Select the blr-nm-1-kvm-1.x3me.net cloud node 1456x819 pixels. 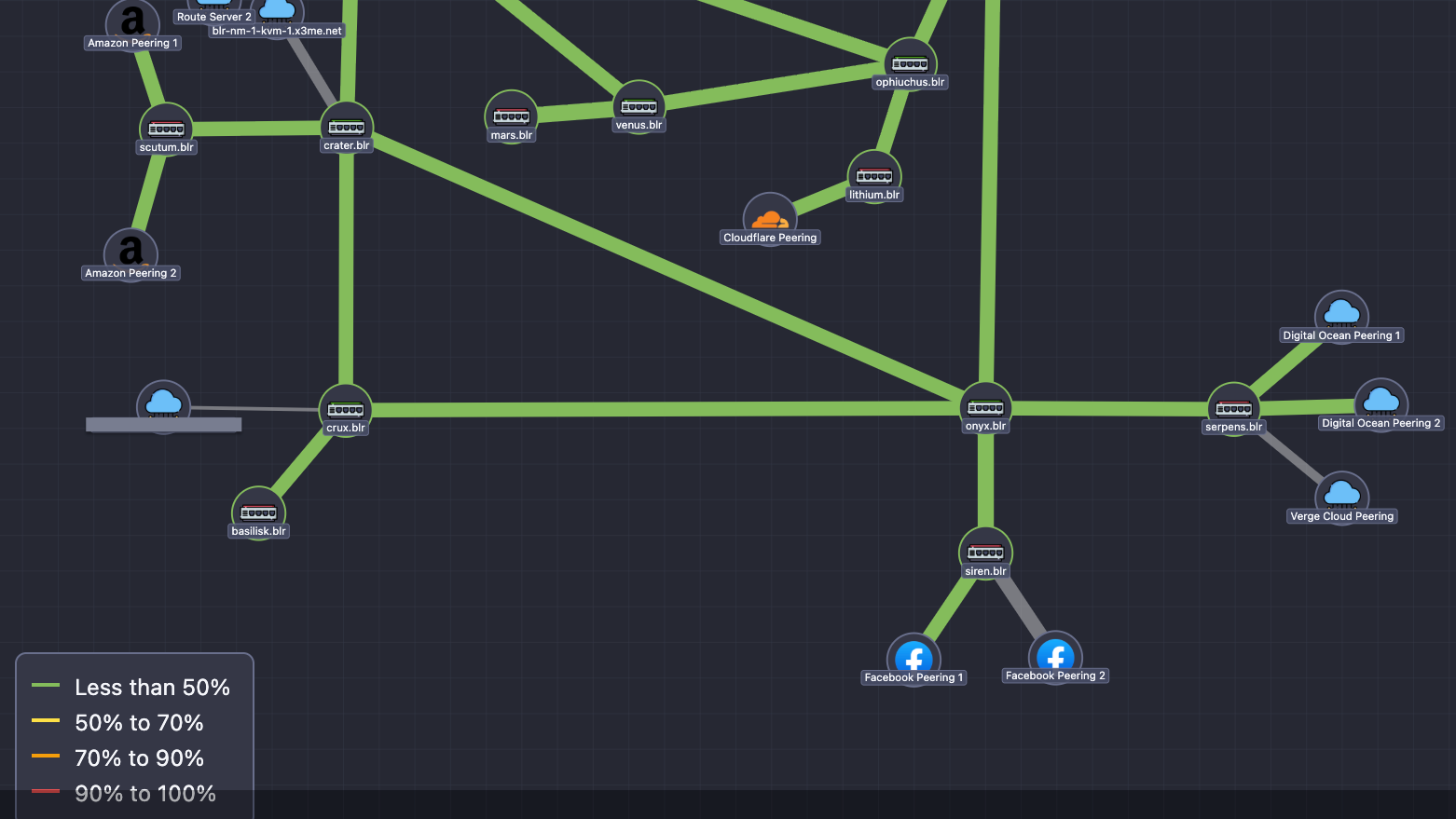pos(278,11)
